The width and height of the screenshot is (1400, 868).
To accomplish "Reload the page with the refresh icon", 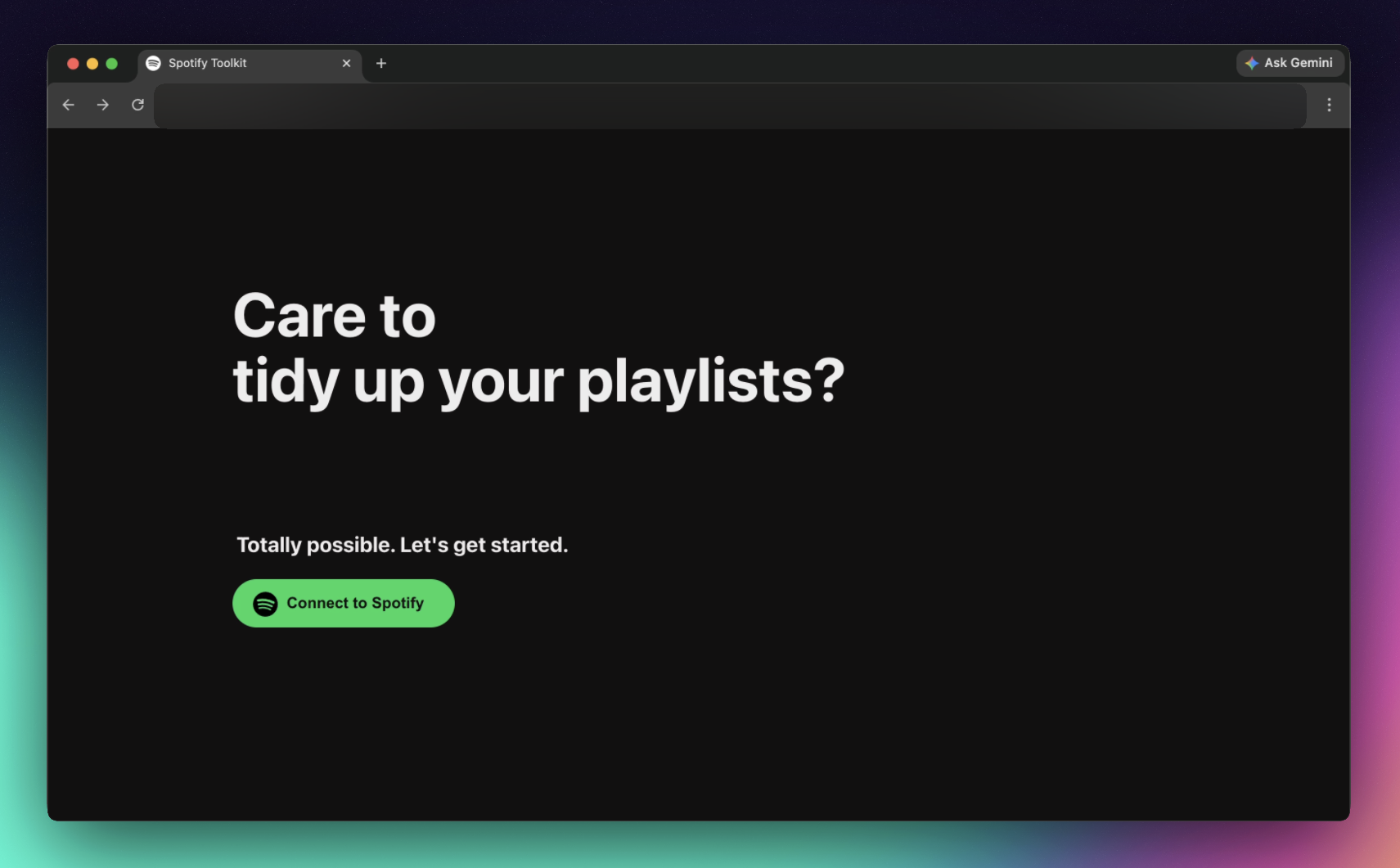I will pos(137,105).
